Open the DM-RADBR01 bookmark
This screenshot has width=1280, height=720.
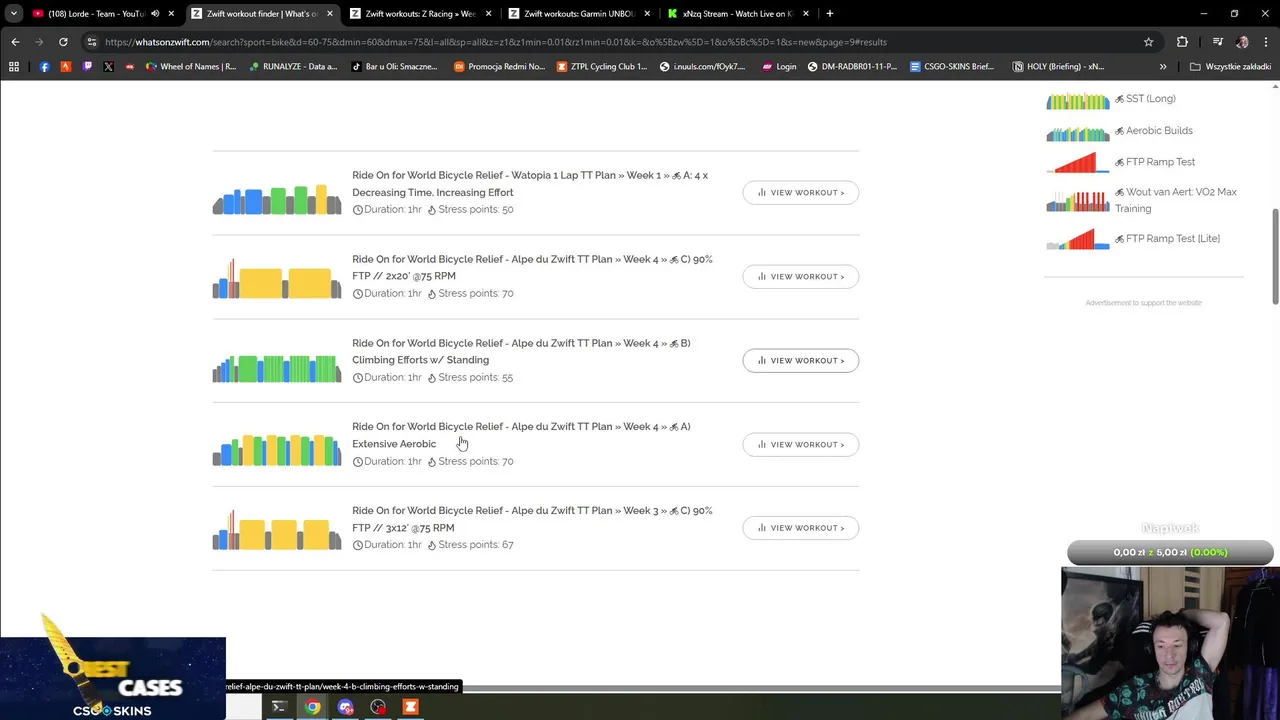tap(852, 67)
